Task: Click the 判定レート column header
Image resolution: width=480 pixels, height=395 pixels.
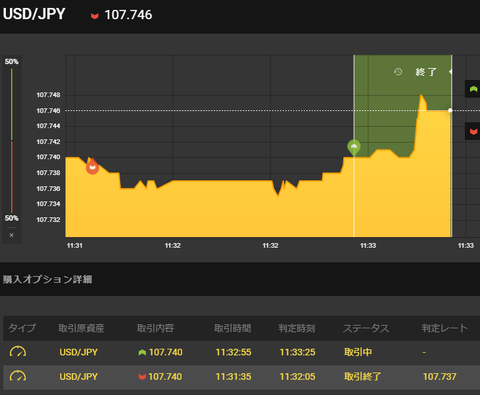Action: (445, 328)
